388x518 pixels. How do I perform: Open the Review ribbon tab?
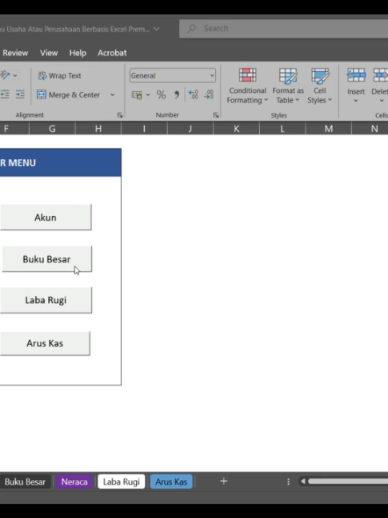pos(15,53)
